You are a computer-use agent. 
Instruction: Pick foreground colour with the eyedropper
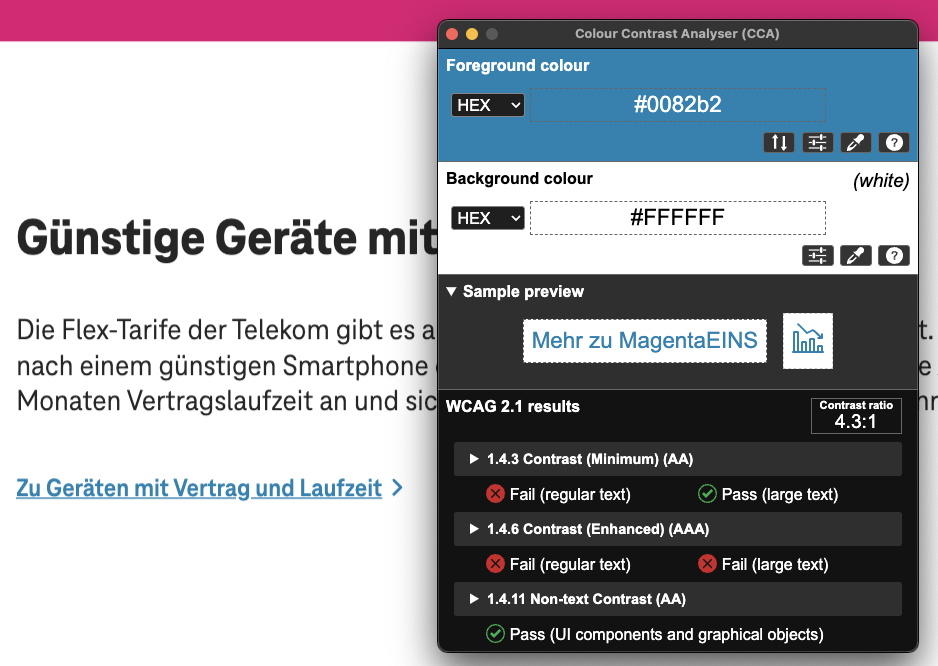[855, 142]
